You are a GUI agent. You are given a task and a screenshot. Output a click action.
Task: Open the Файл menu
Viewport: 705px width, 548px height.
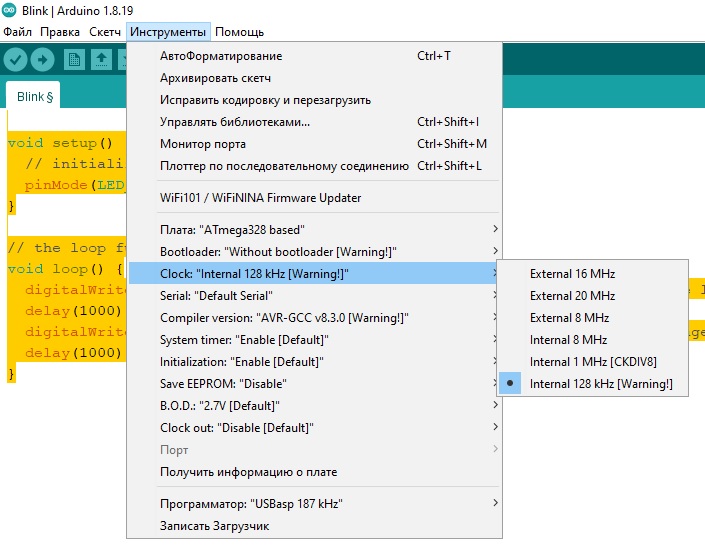(x=18, y=32)
